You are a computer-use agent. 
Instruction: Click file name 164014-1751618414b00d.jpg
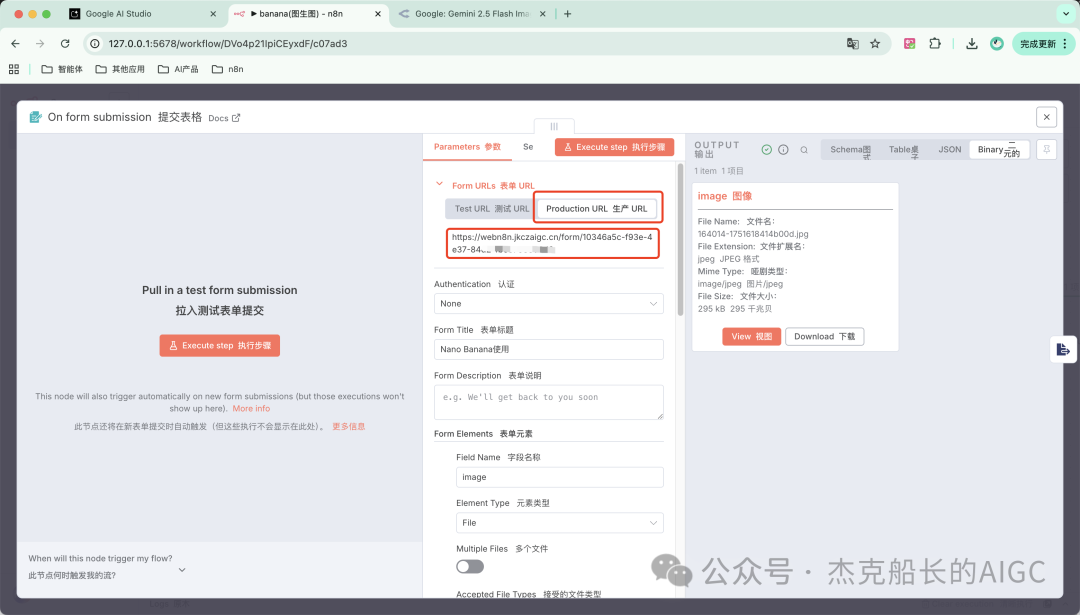point(753,233)
